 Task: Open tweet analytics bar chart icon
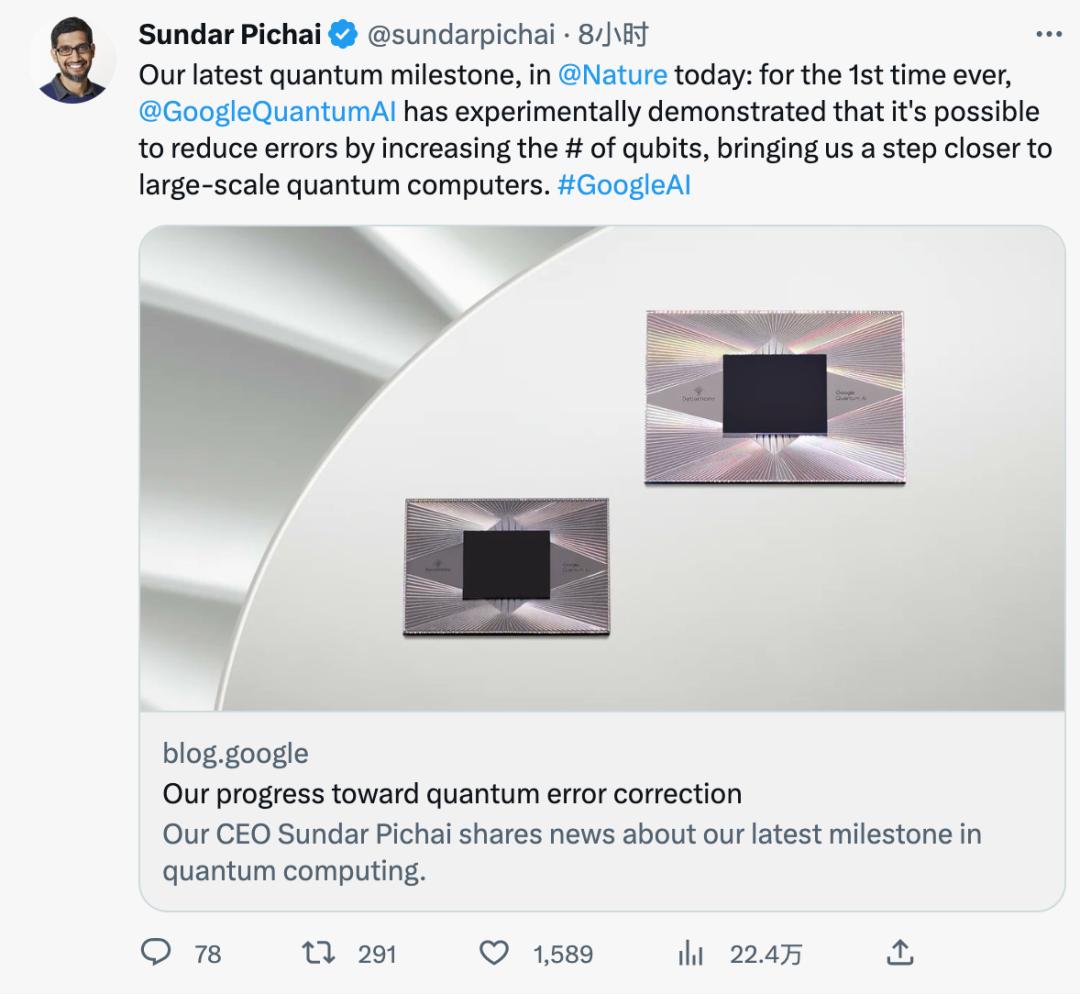tap(690, 953)
